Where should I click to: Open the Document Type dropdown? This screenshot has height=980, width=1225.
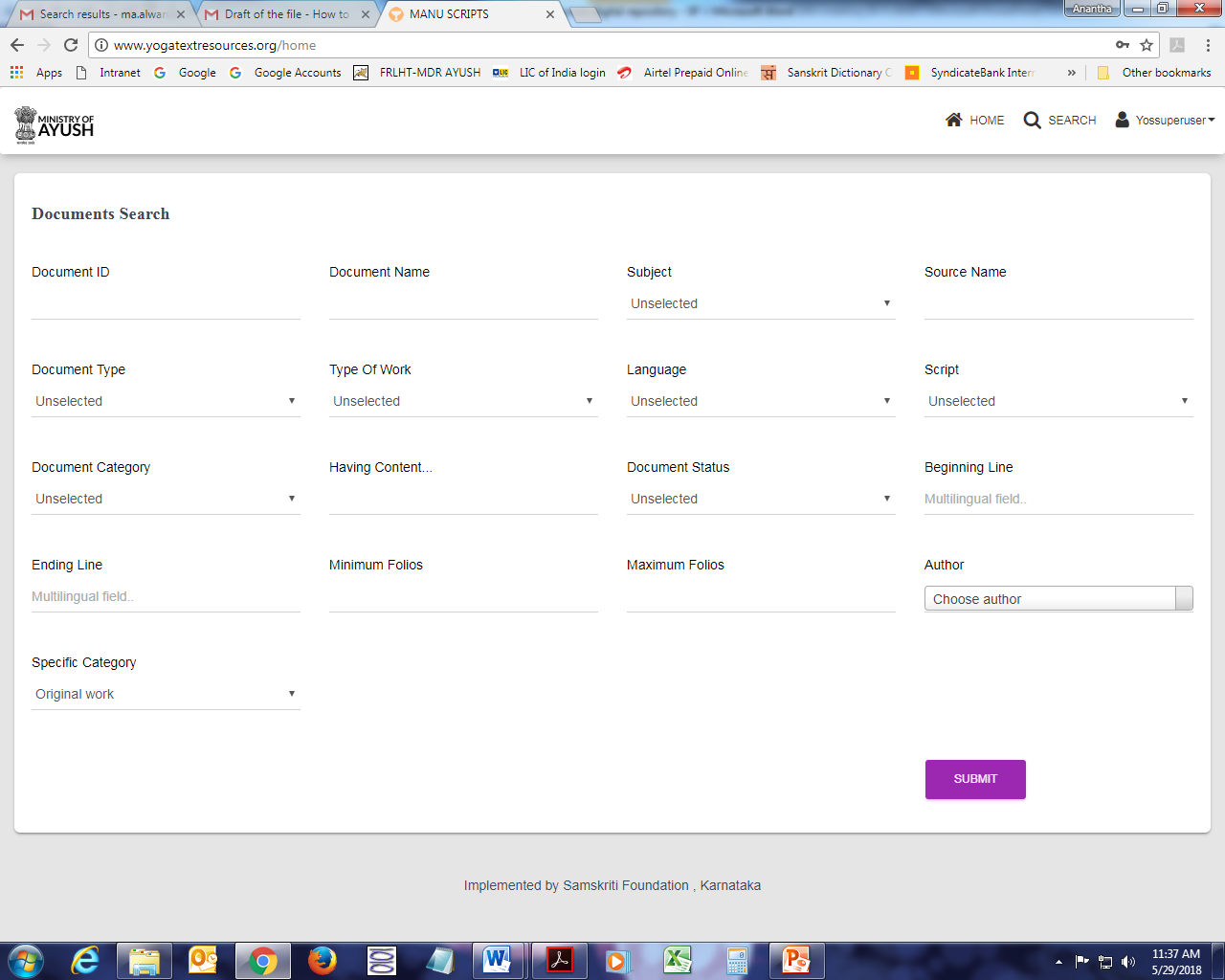166,401
